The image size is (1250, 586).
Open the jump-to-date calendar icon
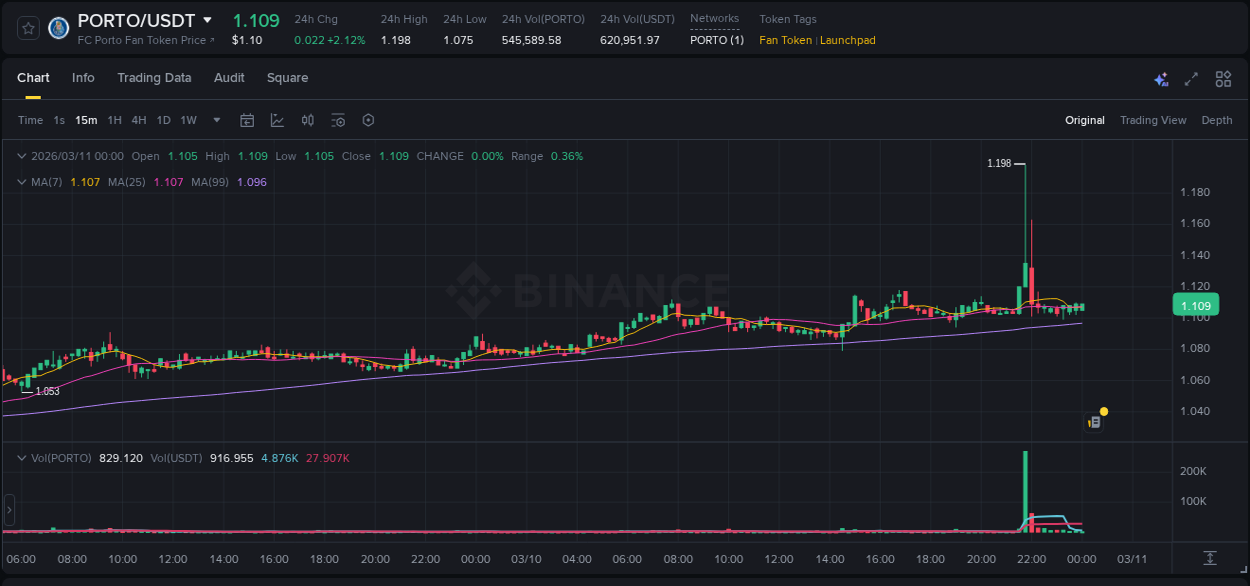point(247,120)
